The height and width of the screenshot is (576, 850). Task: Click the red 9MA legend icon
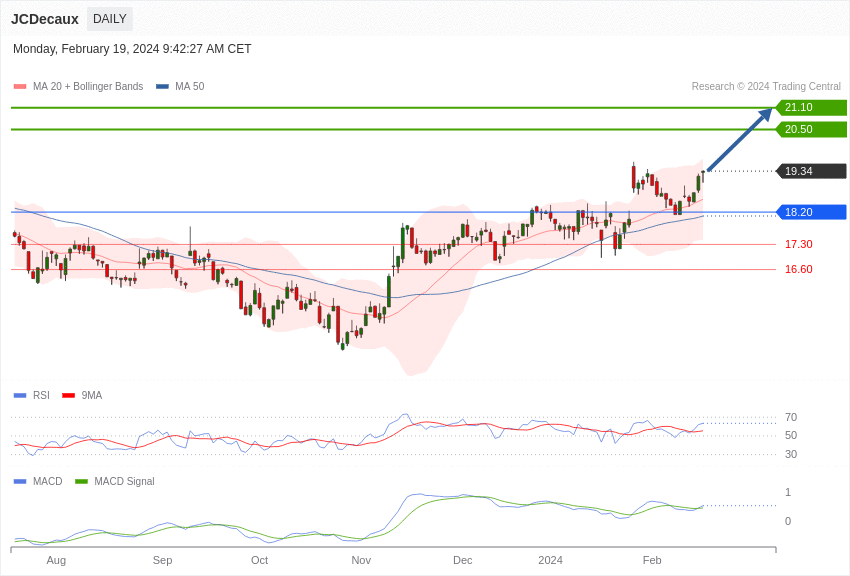[68, 396]
